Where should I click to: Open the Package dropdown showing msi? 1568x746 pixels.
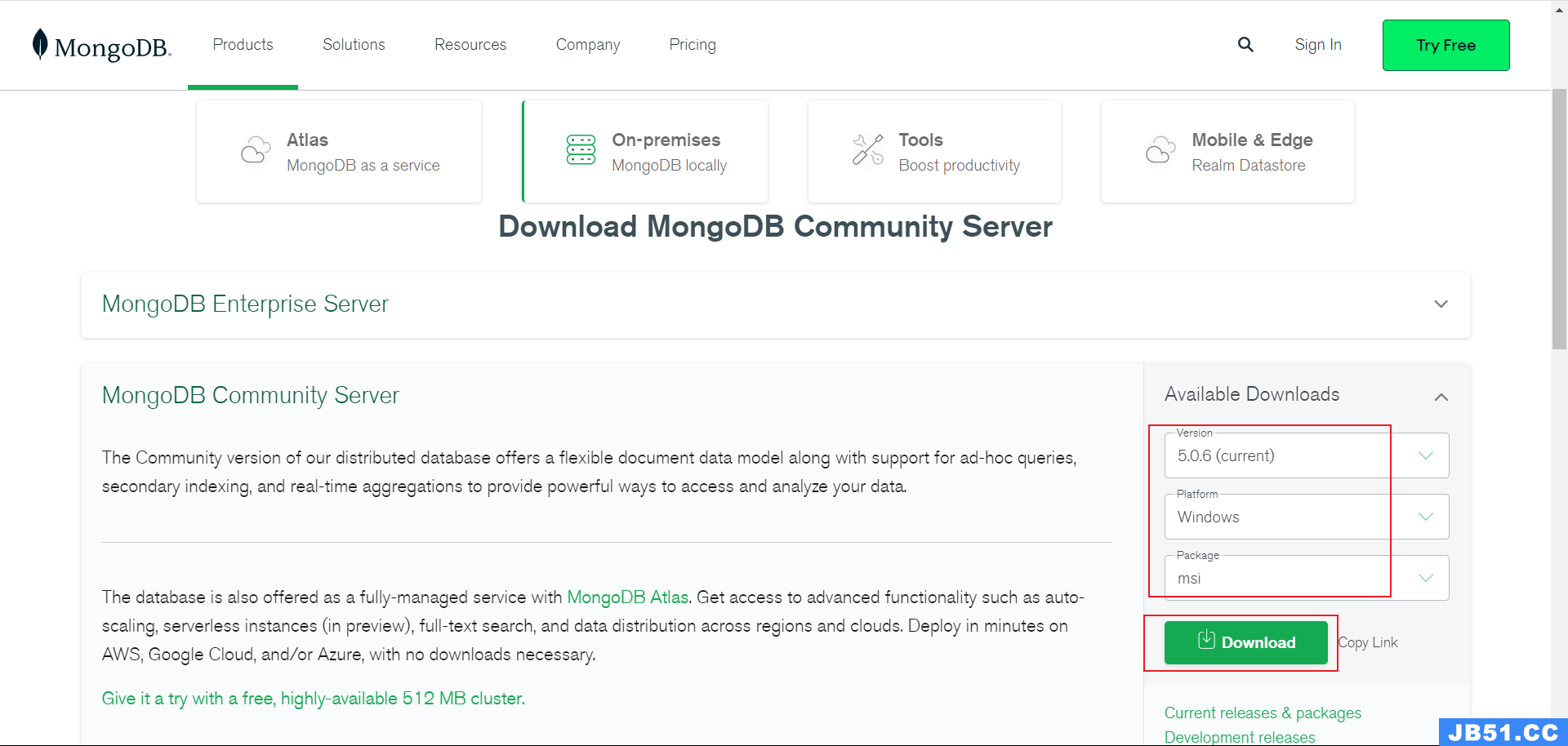1307,578
